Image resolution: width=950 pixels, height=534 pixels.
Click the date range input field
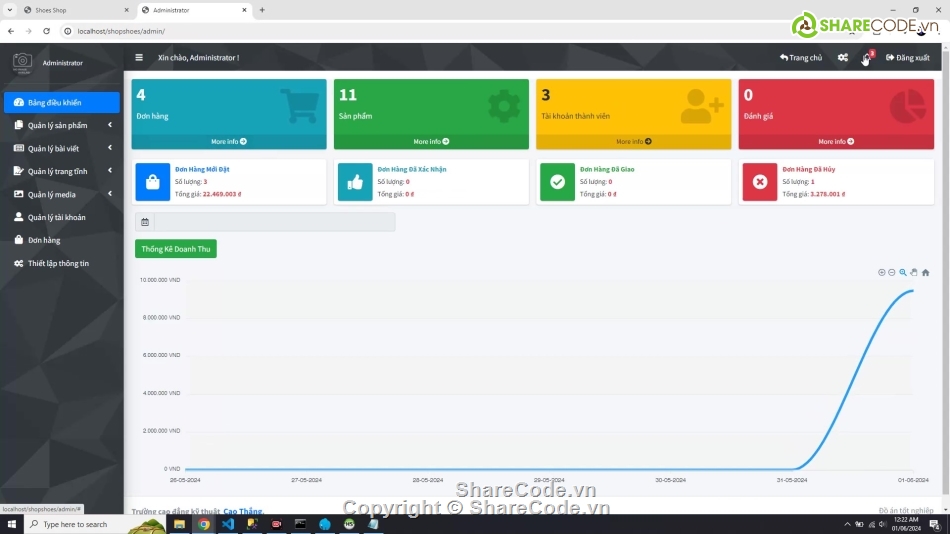[274, 222]
